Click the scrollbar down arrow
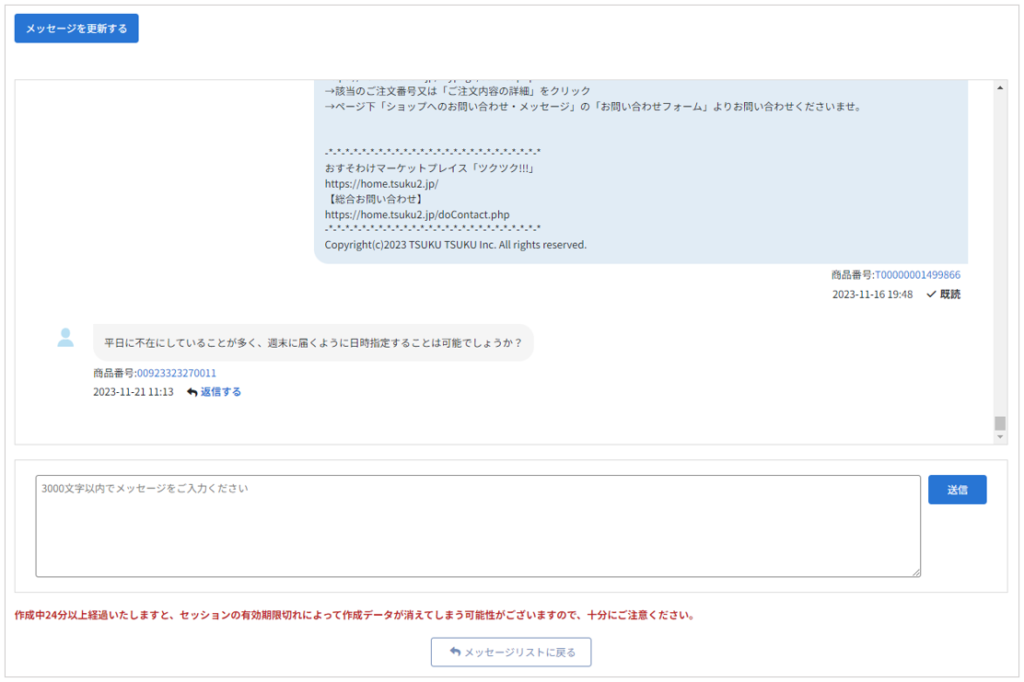This screenshot has width=1024, height=682. click(x=1000, y=437)
